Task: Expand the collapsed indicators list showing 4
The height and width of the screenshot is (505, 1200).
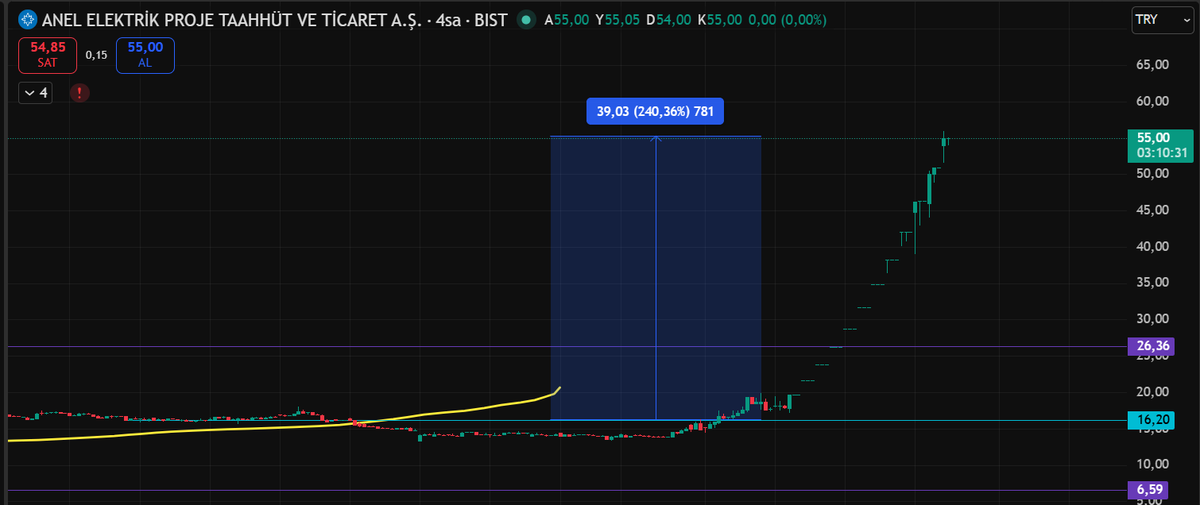Action: [x=35, y=93]
